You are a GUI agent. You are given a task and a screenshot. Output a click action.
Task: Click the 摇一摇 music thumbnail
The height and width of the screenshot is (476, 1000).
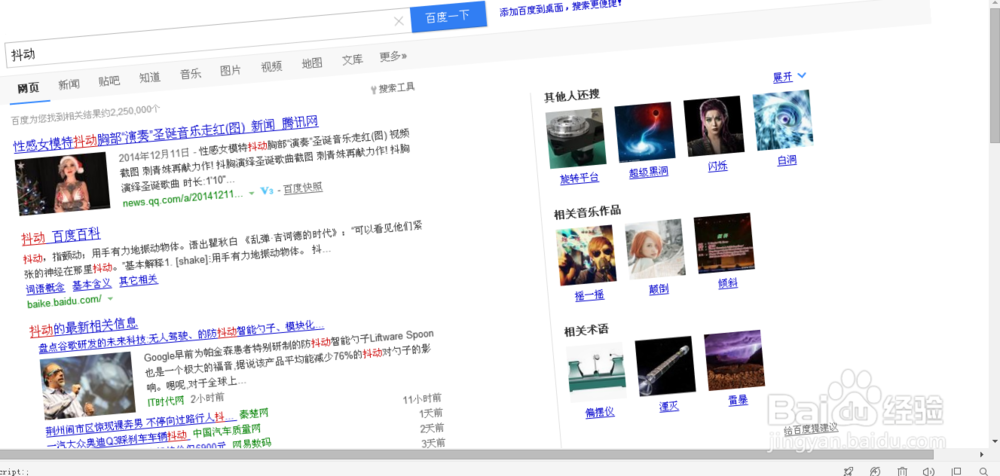click(x=586, y=255)
